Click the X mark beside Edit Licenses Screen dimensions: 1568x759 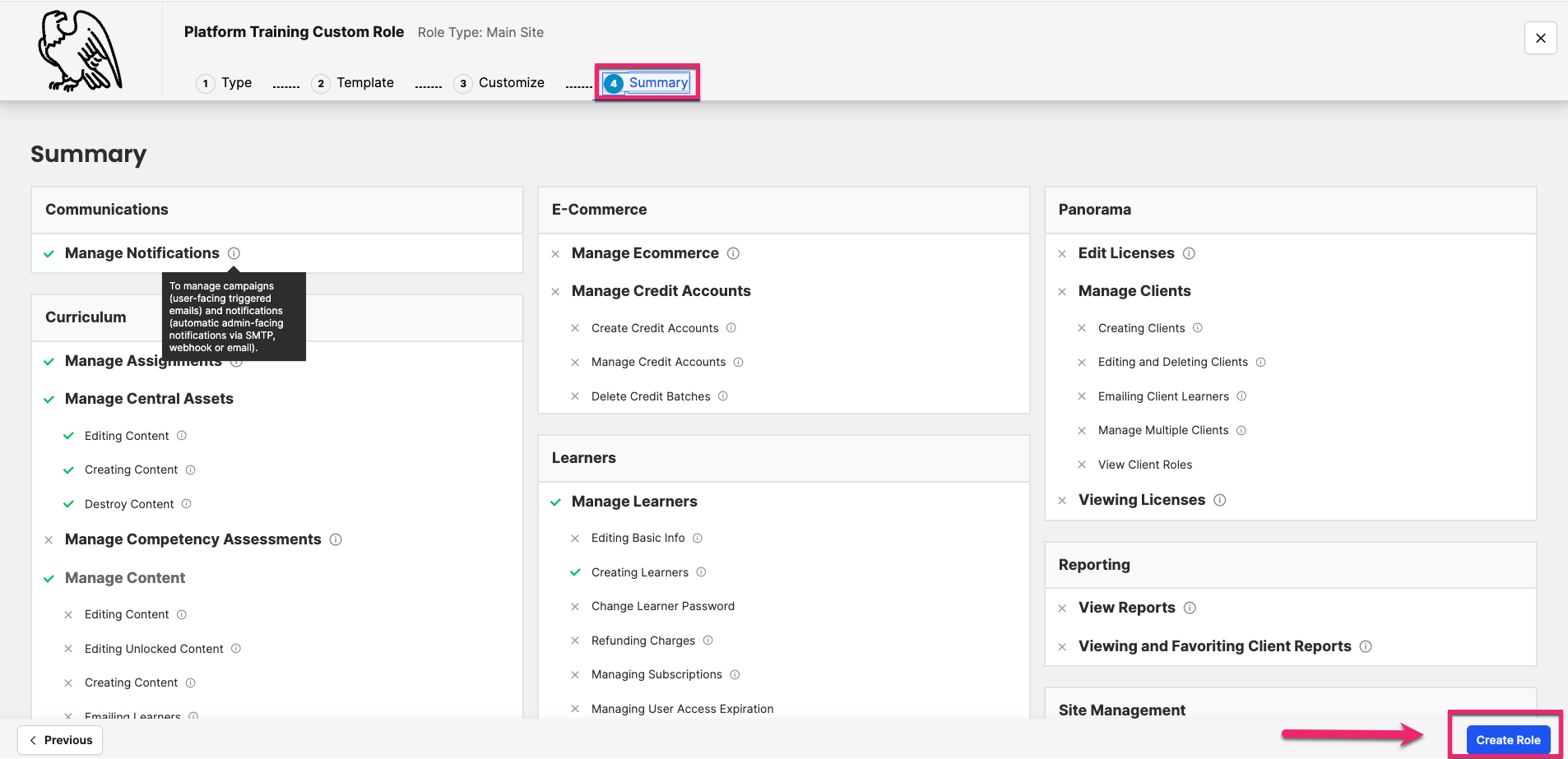1062,254
